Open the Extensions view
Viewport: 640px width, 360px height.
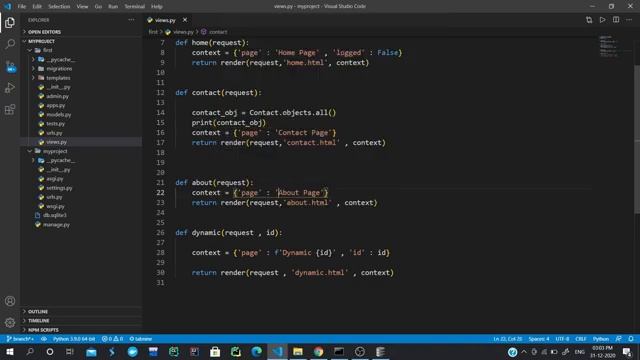(10, 109)
